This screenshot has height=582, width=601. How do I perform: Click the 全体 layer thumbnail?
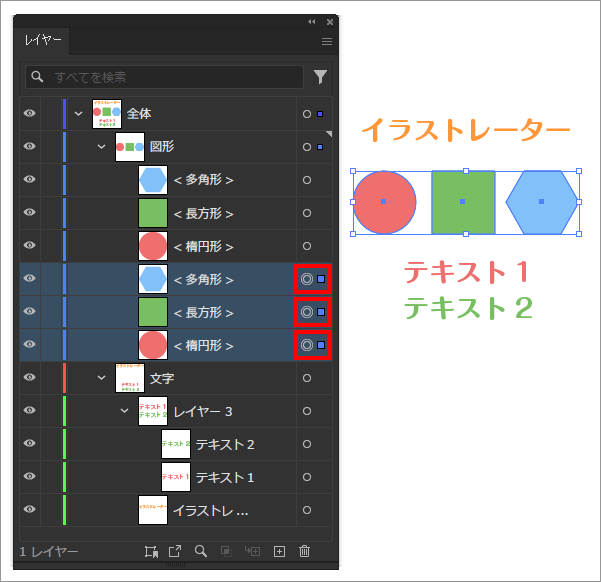pos(107,113)
